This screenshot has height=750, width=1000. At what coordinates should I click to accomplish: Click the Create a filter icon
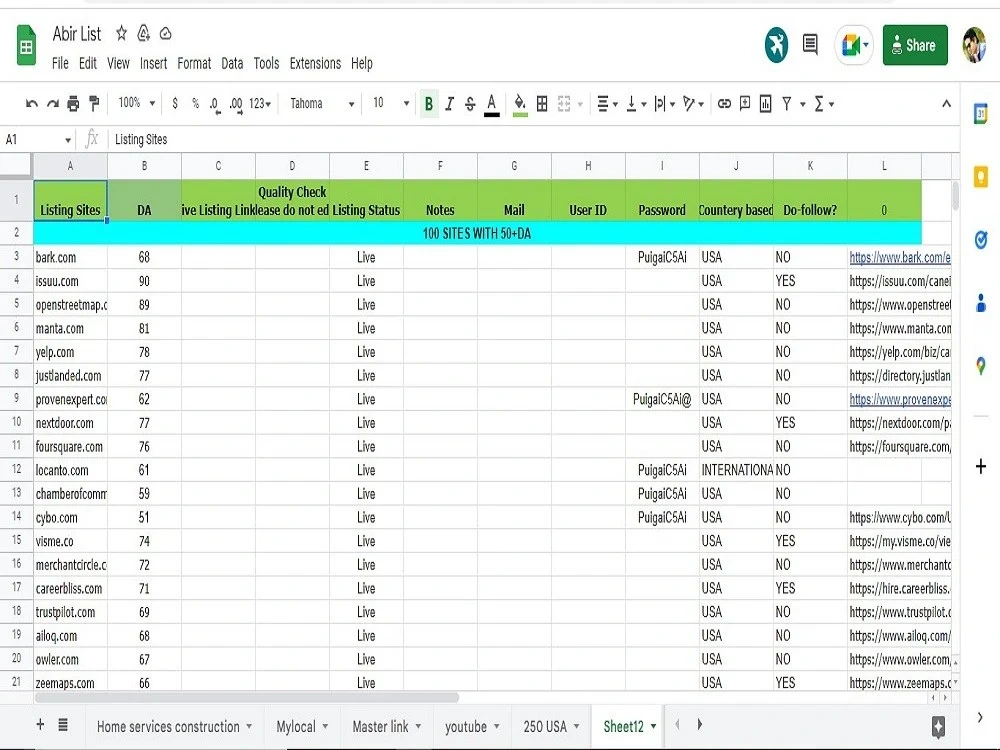click(x=787, y=104)
